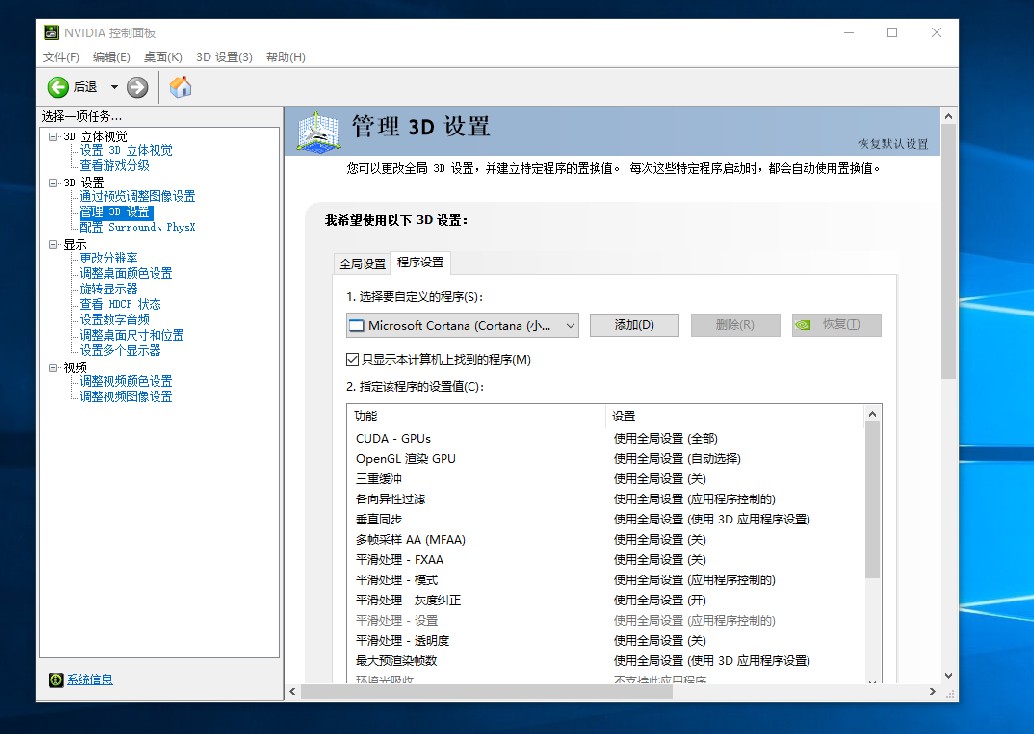The image size is (1034, 734).
Task: Open the Microsoft Cortana program dropdown
Action: click(569, 325)
